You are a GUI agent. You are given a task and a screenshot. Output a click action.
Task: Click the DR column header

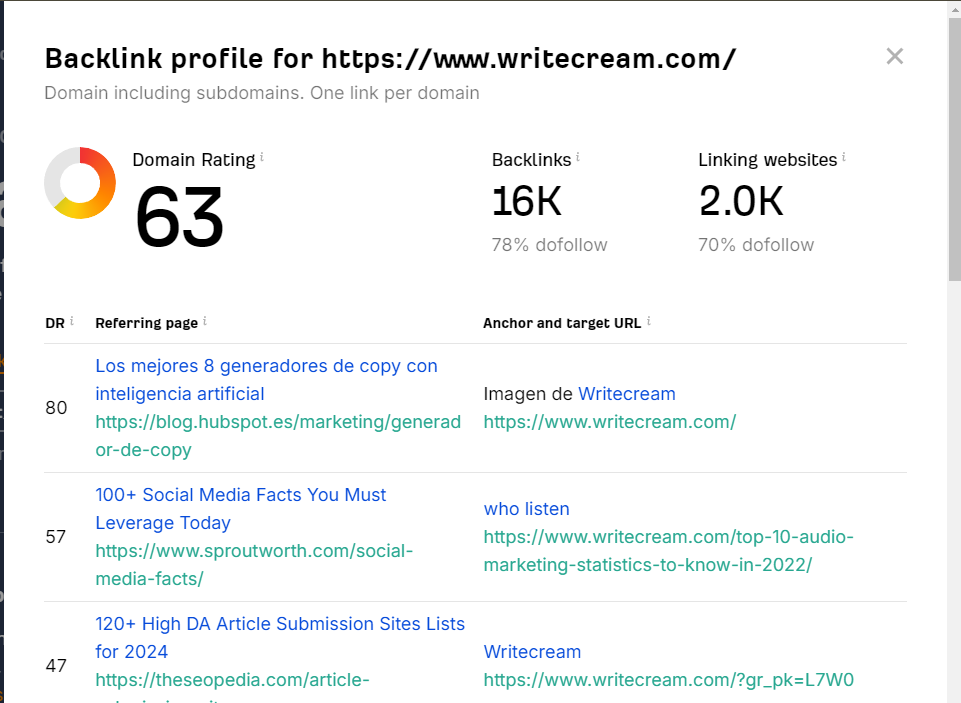[x=55, y=323]
